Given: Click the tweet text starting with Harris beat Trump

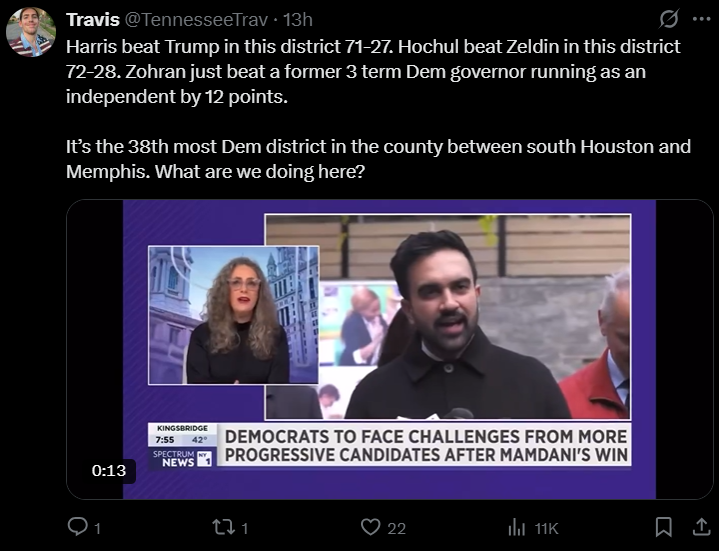Looking at the screenshot, I should pyautogui.click(x=378, y=109).
